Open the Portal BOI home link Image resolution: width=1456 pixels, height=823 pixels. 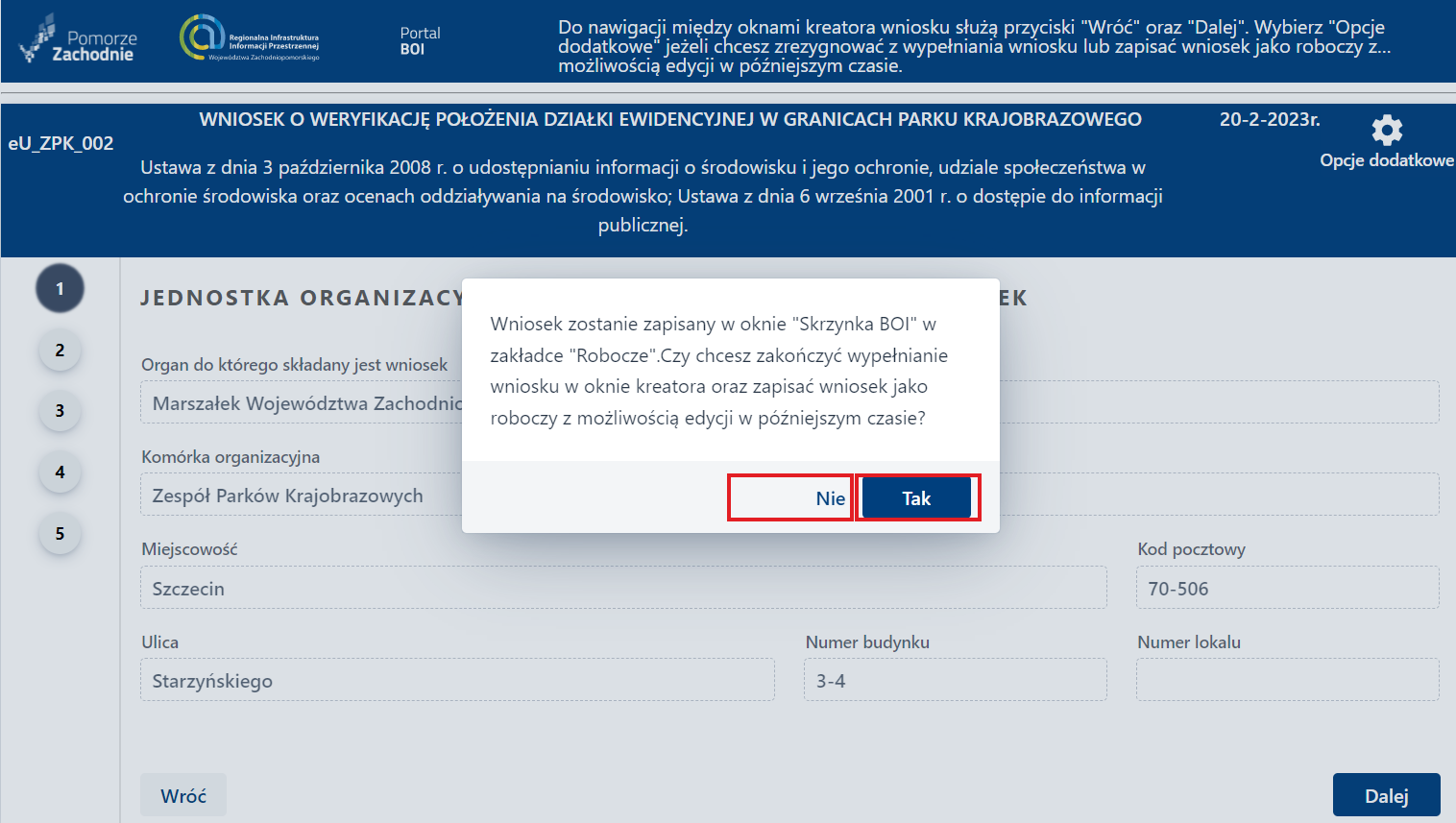click(420, 40)
